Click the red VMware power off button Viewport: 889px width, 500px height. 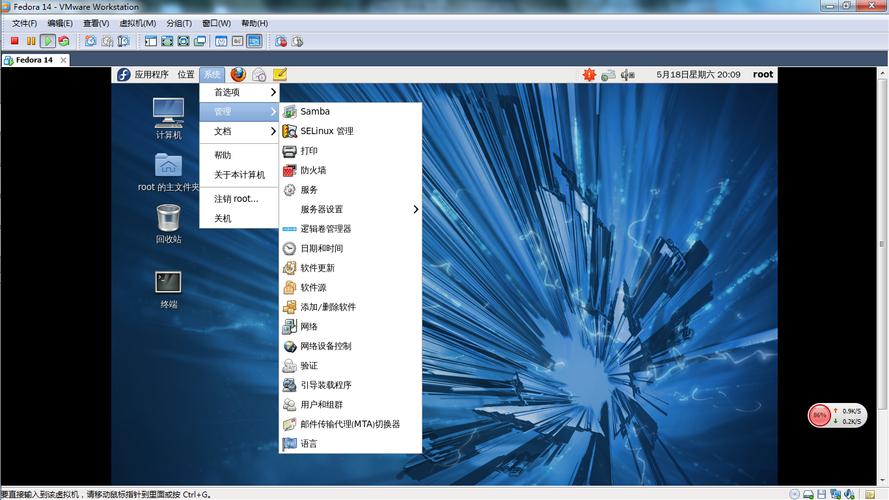pyautogui.click(x=15, y=41)
